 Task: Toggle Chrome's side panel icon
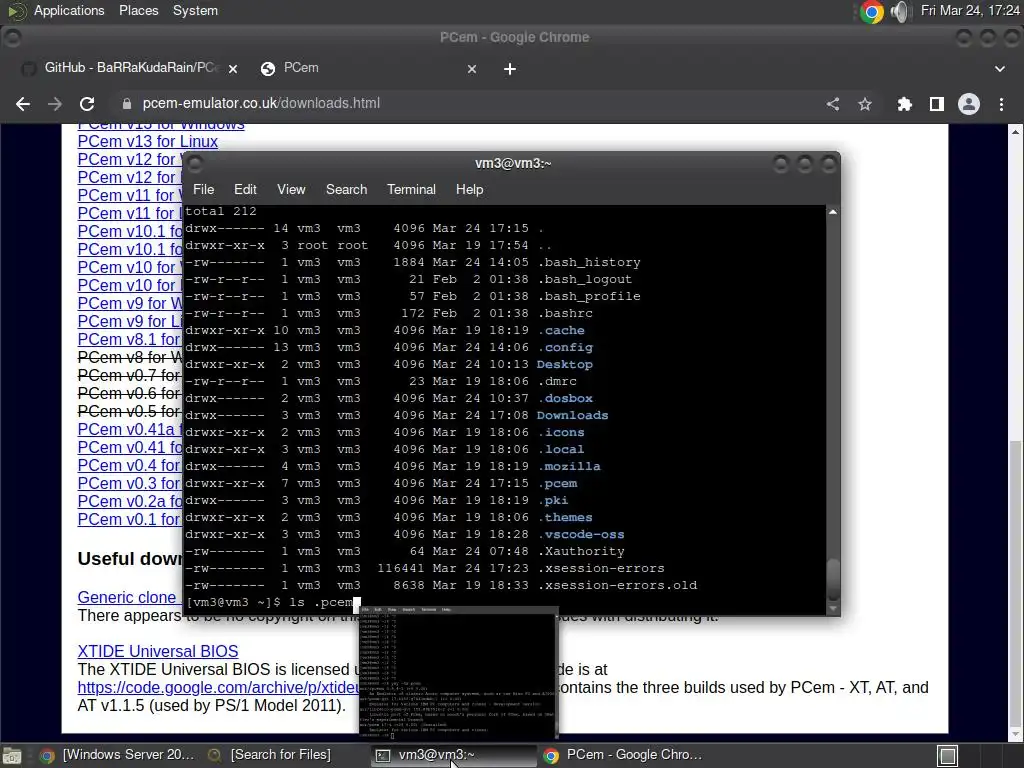[x=936, y=104]
